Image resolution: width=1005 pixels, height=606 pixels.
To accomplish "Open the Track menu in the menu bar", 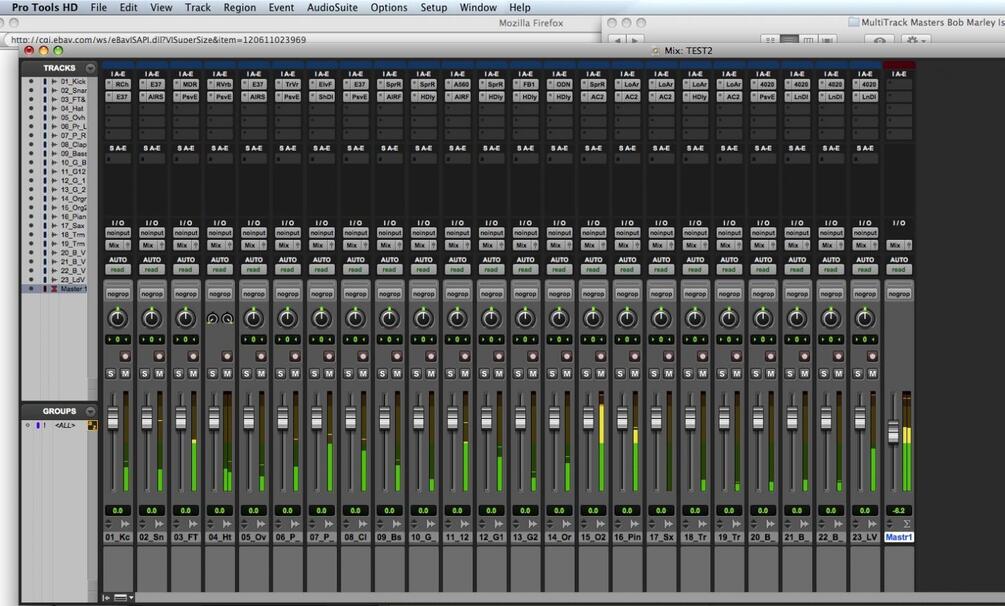I will click(197, 7).
